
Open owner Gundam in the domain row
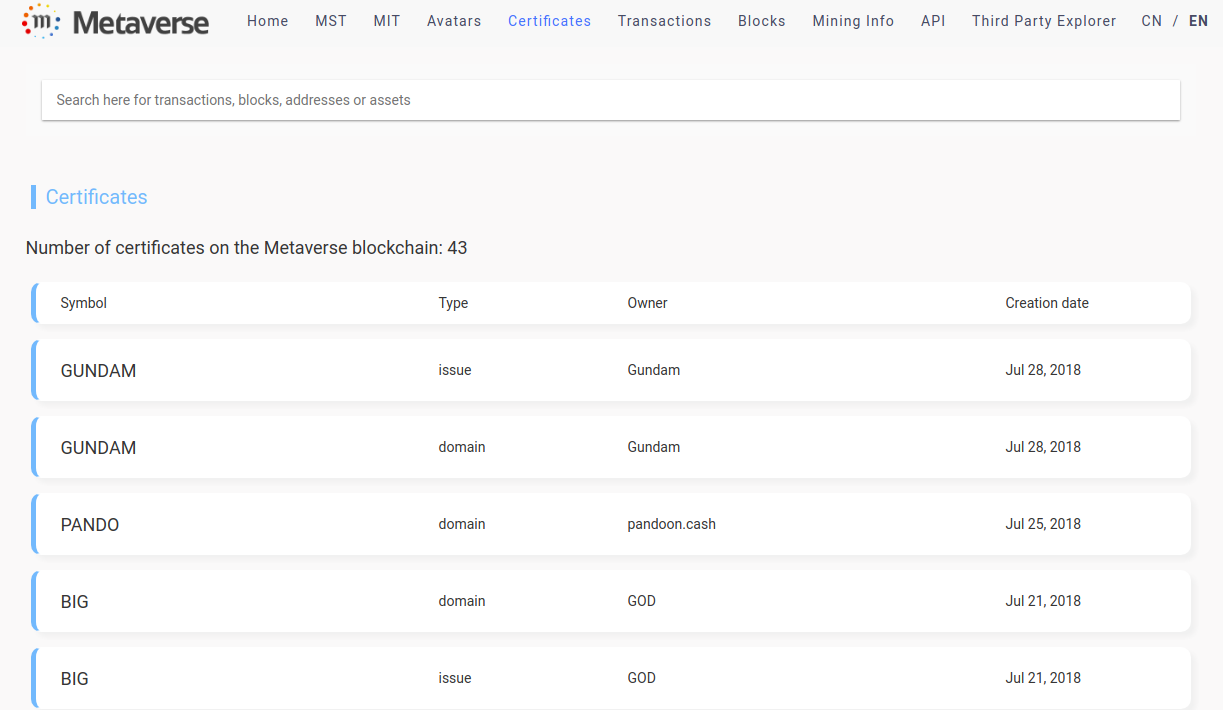coord(654,447)
